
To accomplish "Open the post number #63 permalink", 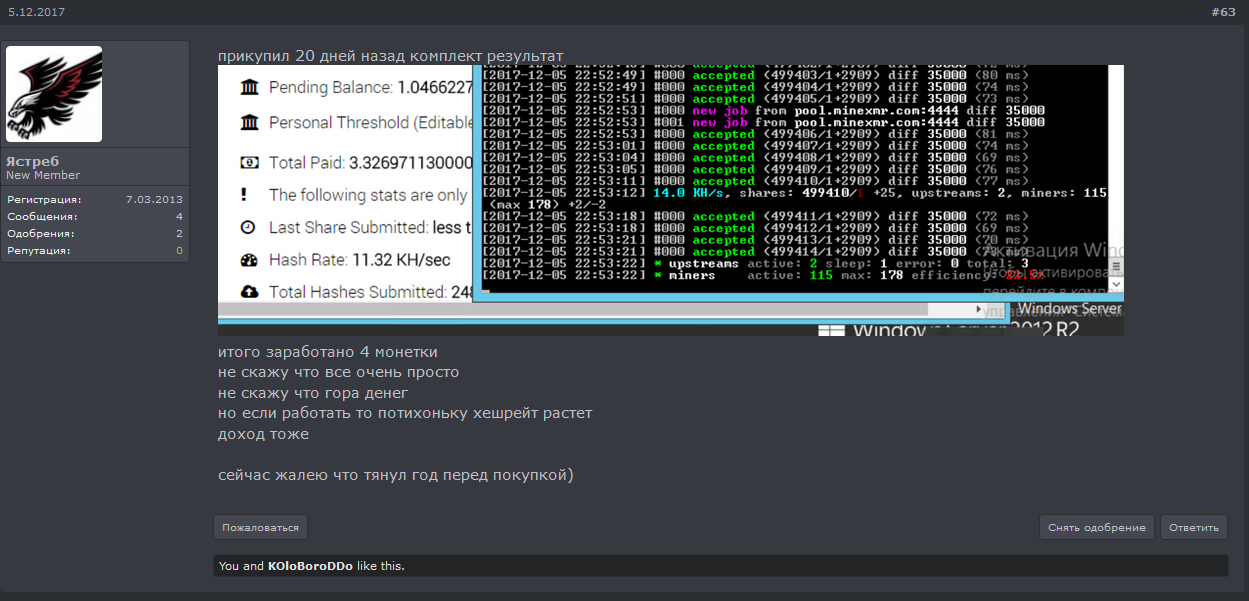I will (1223, 12).
